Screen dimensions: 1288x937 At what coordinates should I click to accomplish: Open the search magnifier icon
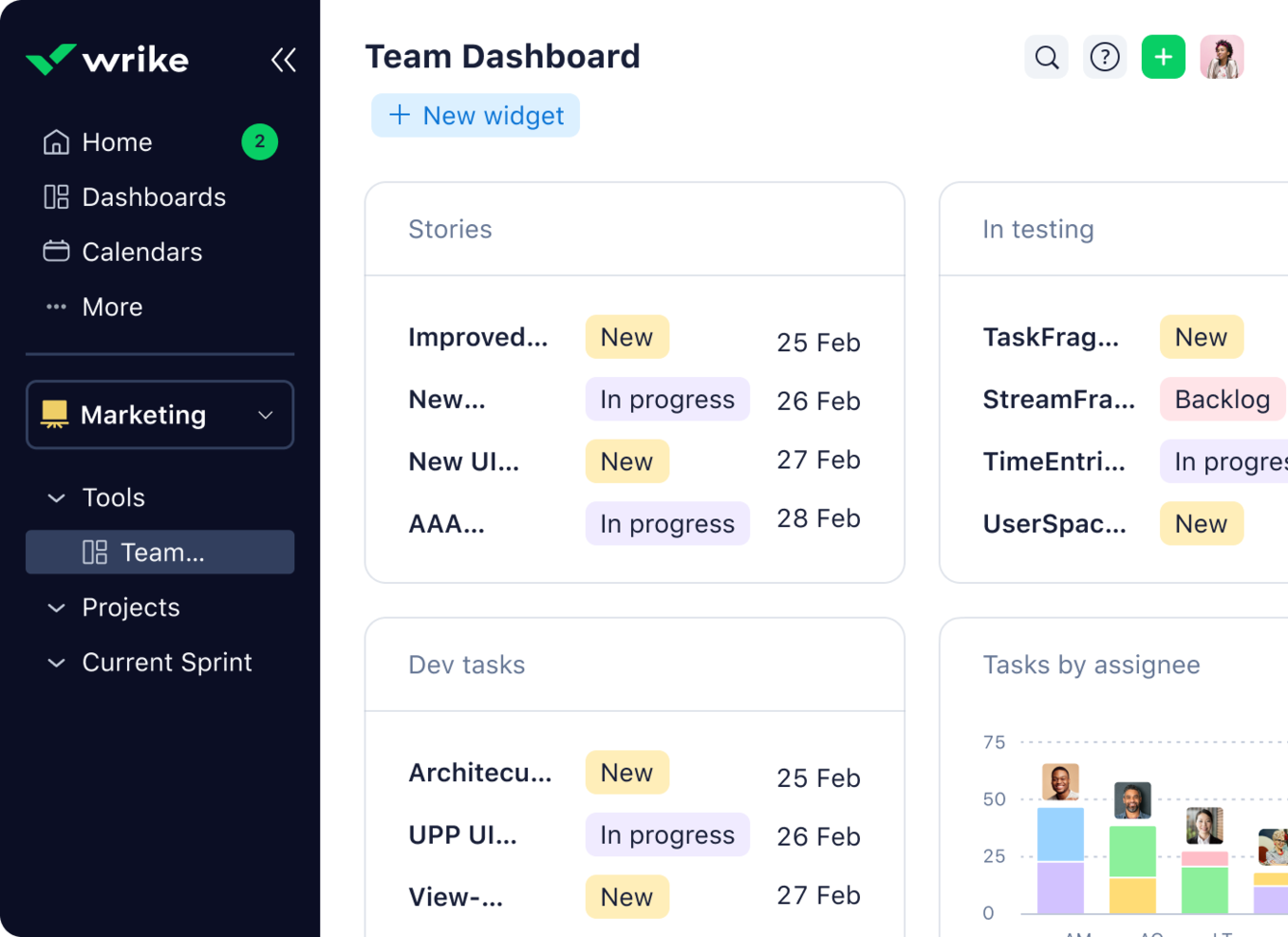point(1046,57)
